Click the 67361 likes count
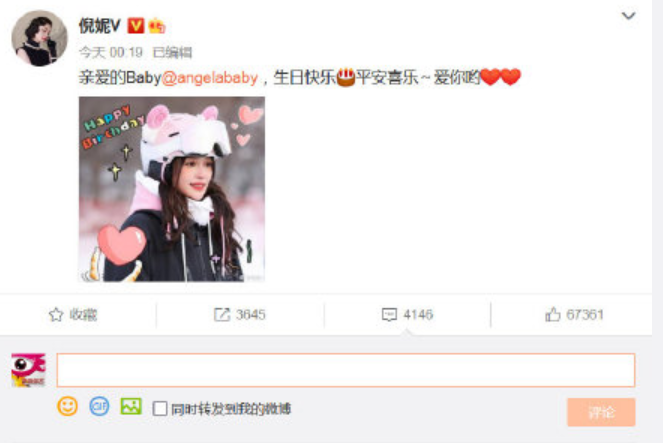This screenshot has width=663, height=443. coord(585,314)
